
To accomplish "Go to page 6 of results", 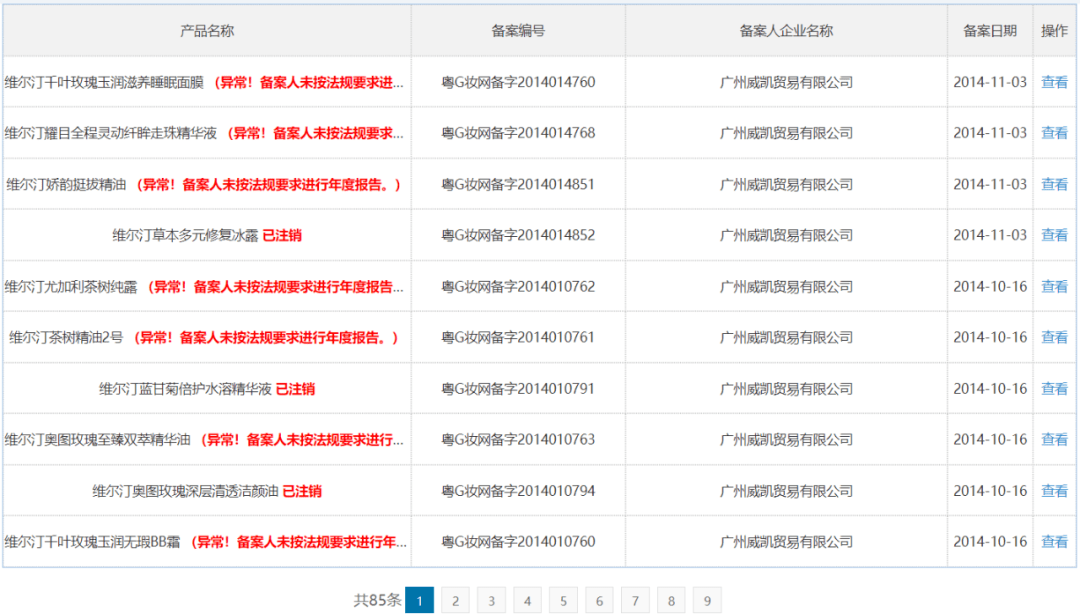I will pos(599,600).
